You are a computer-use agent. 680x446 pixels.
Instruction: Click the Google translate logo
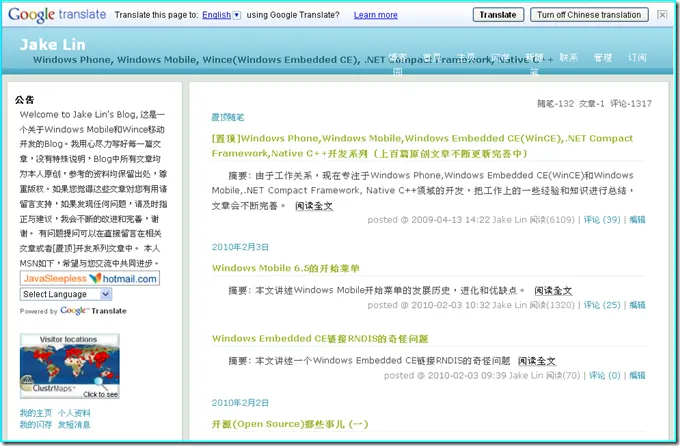pyautogui.click(x=57, y=14)
